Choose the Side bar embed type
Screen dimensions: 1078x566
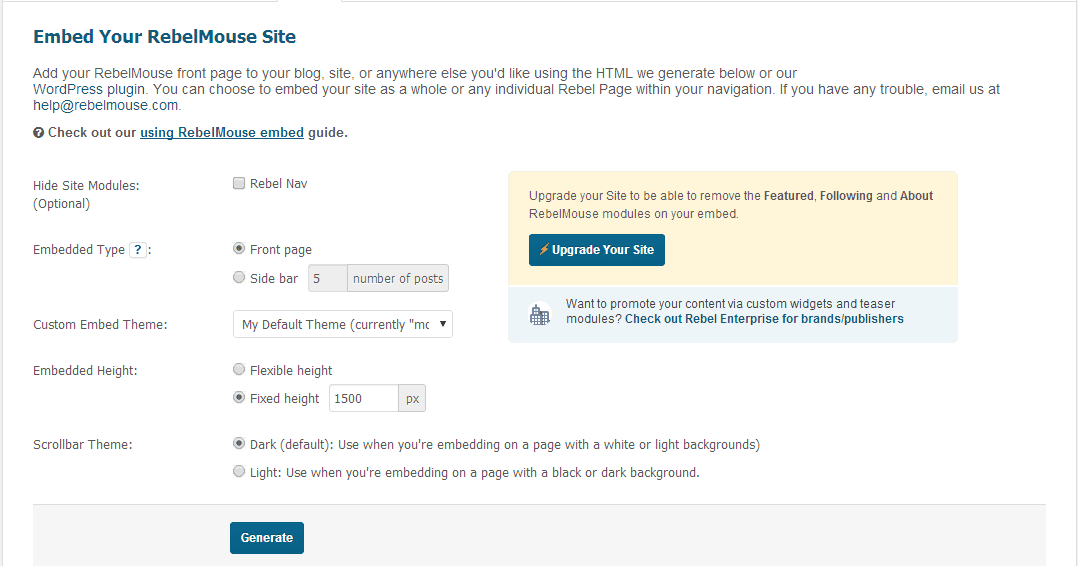coord(239,277)
